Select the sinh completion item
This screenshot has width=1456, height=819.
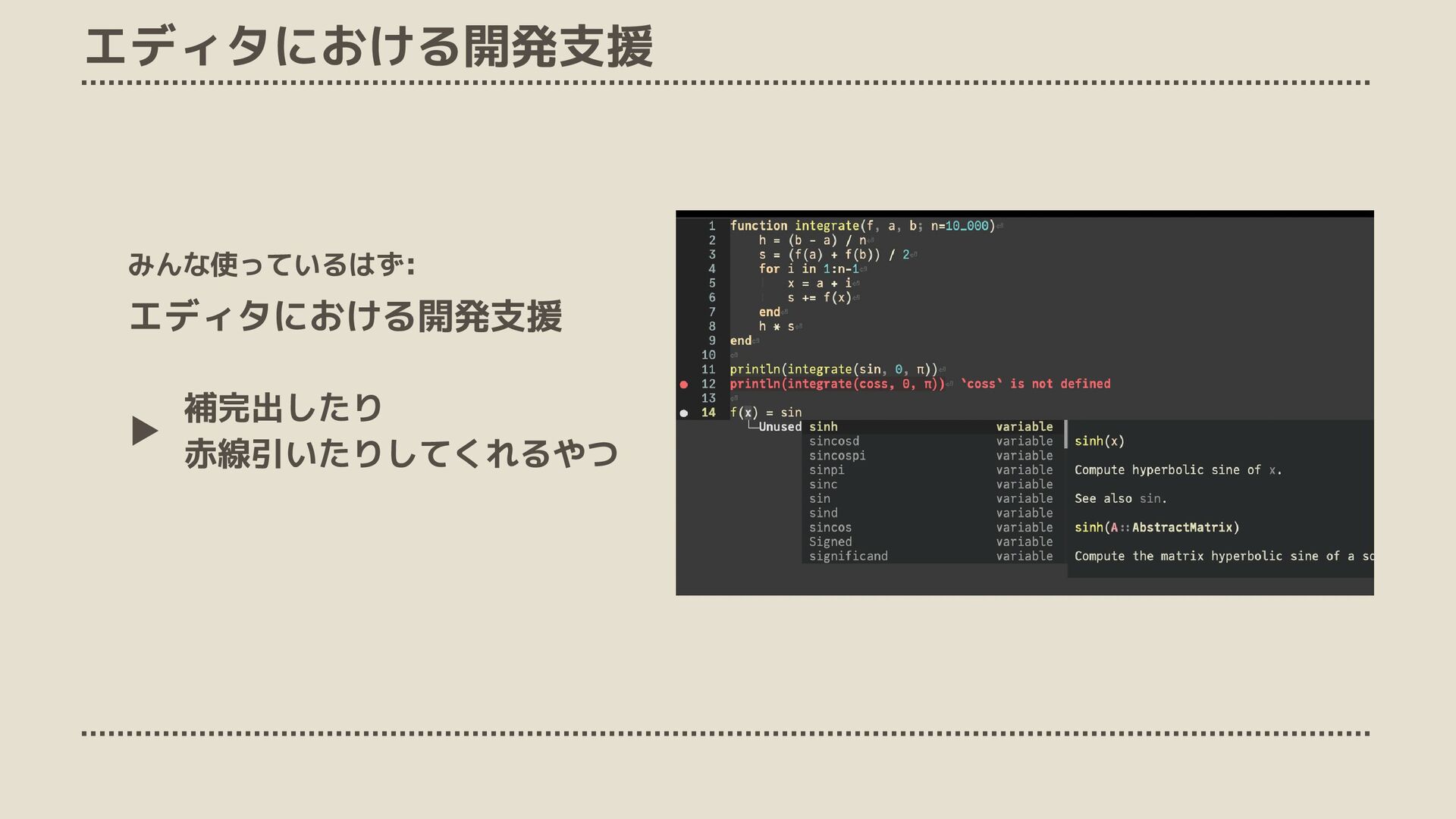pyautogui.click(x=823, y=427)
